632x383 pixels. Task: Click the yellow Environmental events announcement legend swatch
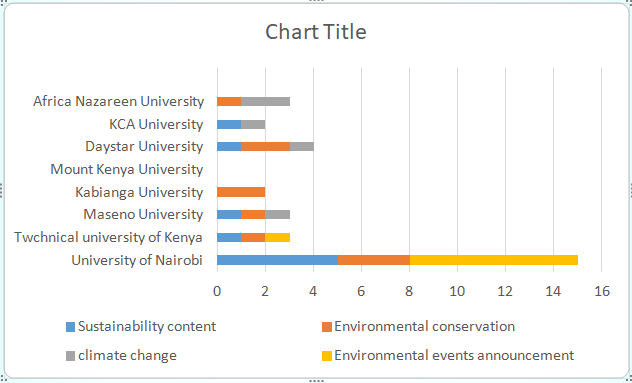click(327, 356)
